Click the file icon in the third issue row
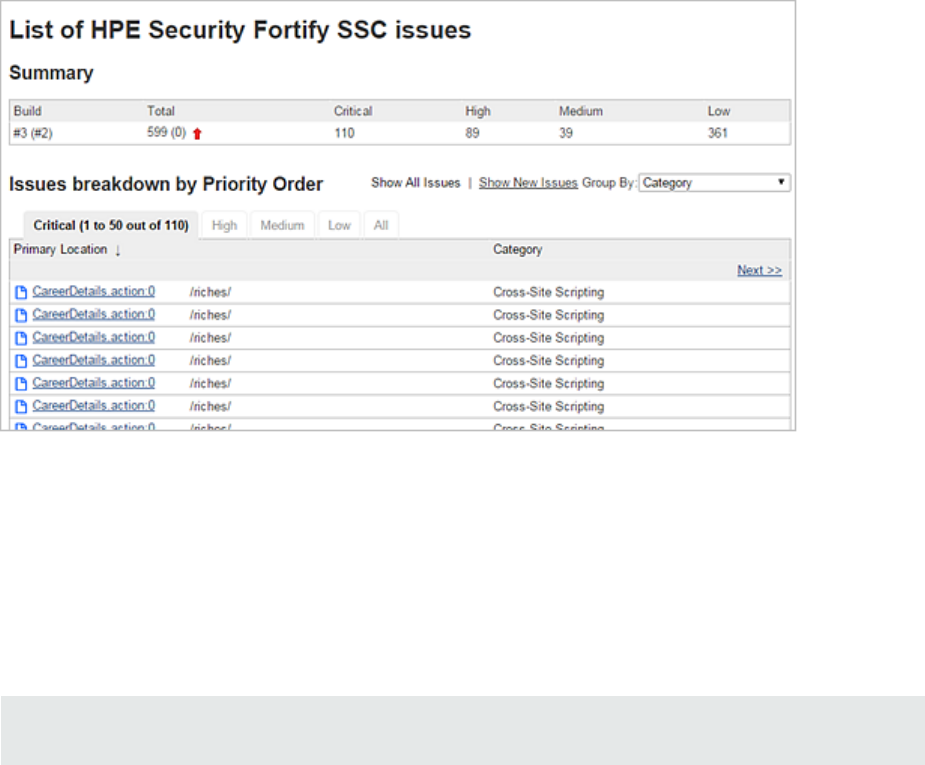 21,338
